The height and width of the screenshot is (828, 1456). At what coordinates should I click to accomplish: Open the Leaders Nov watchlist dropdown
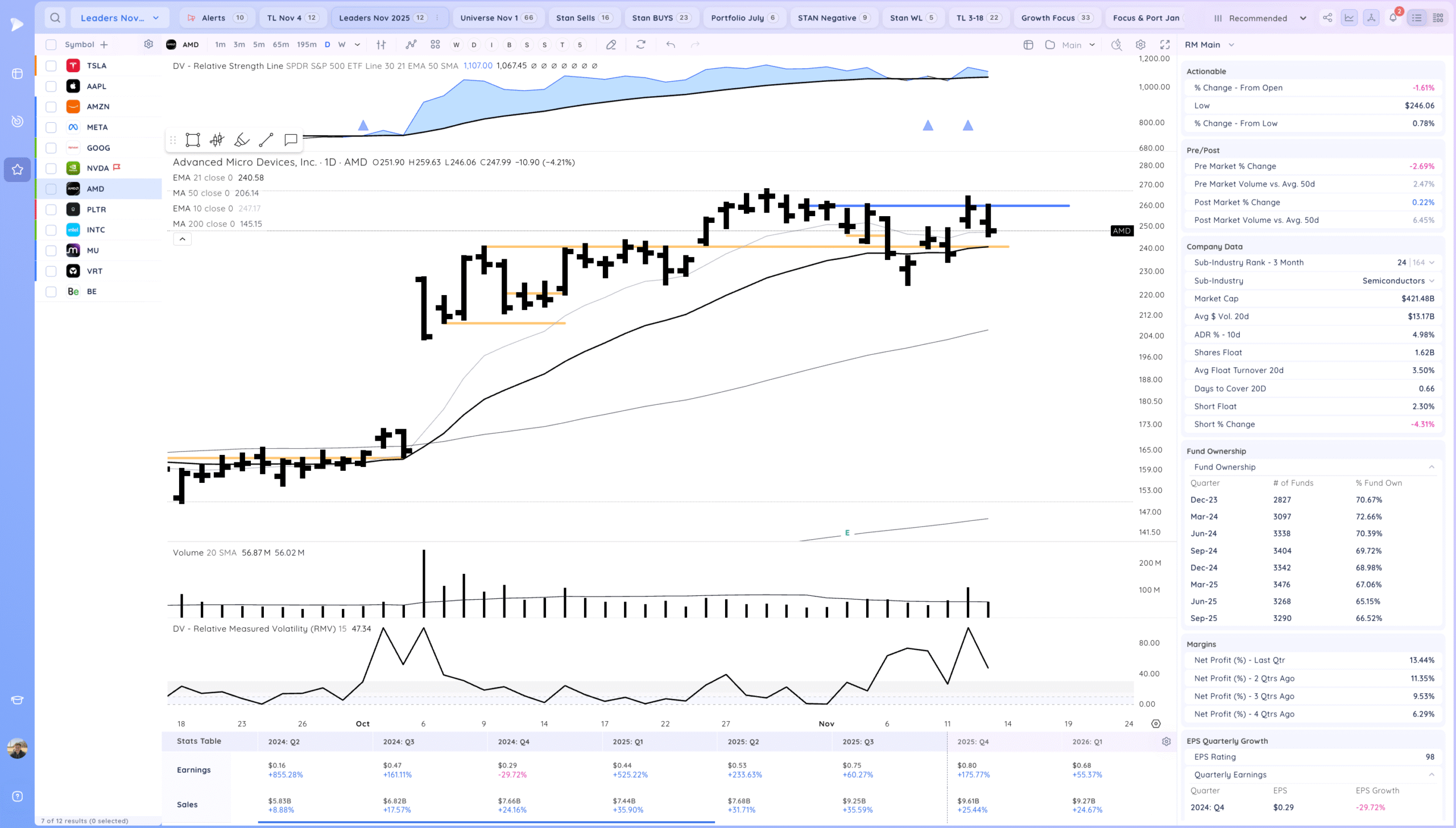[x=120, y=18]
